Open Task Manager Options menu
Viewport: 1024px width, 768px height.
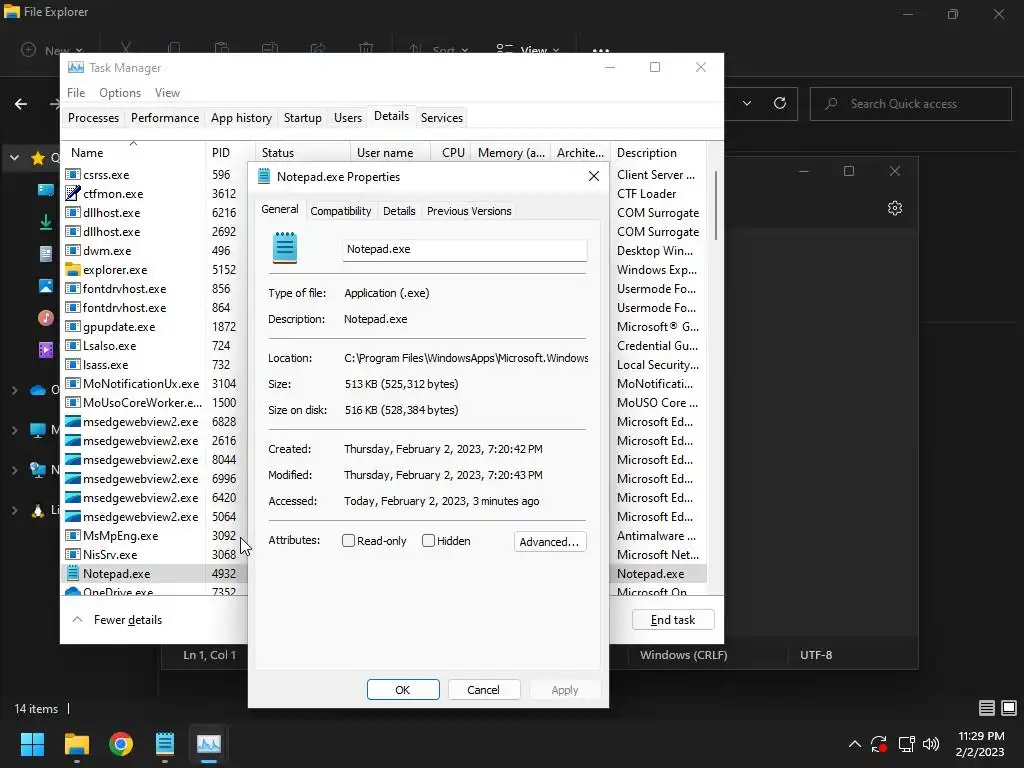(120, 93)
